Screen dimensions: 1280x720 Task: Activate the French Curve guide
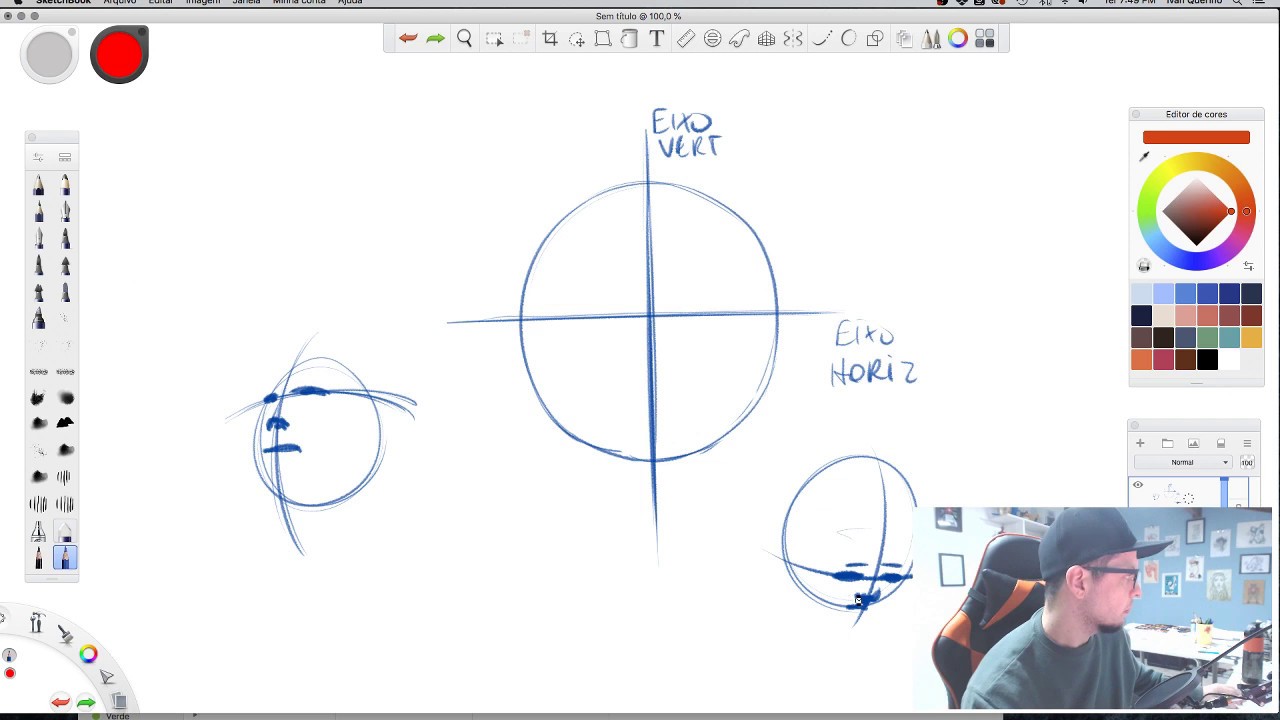(x=739, y=39)
